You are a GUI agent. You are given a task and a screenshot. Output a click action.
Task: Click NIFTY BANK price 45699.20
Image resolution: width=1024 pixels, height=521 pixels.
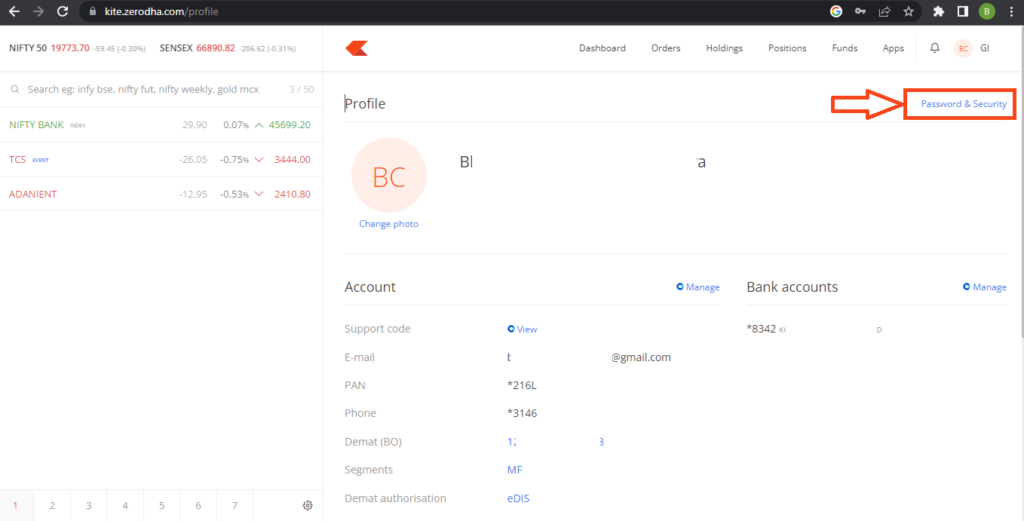click(289, 125)
